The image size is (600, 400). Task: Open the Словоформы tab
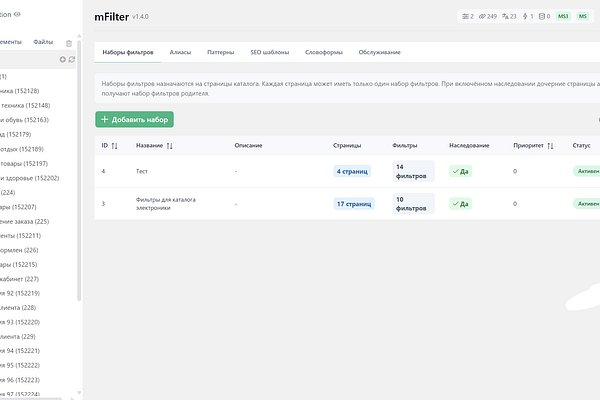coord(324,52)
